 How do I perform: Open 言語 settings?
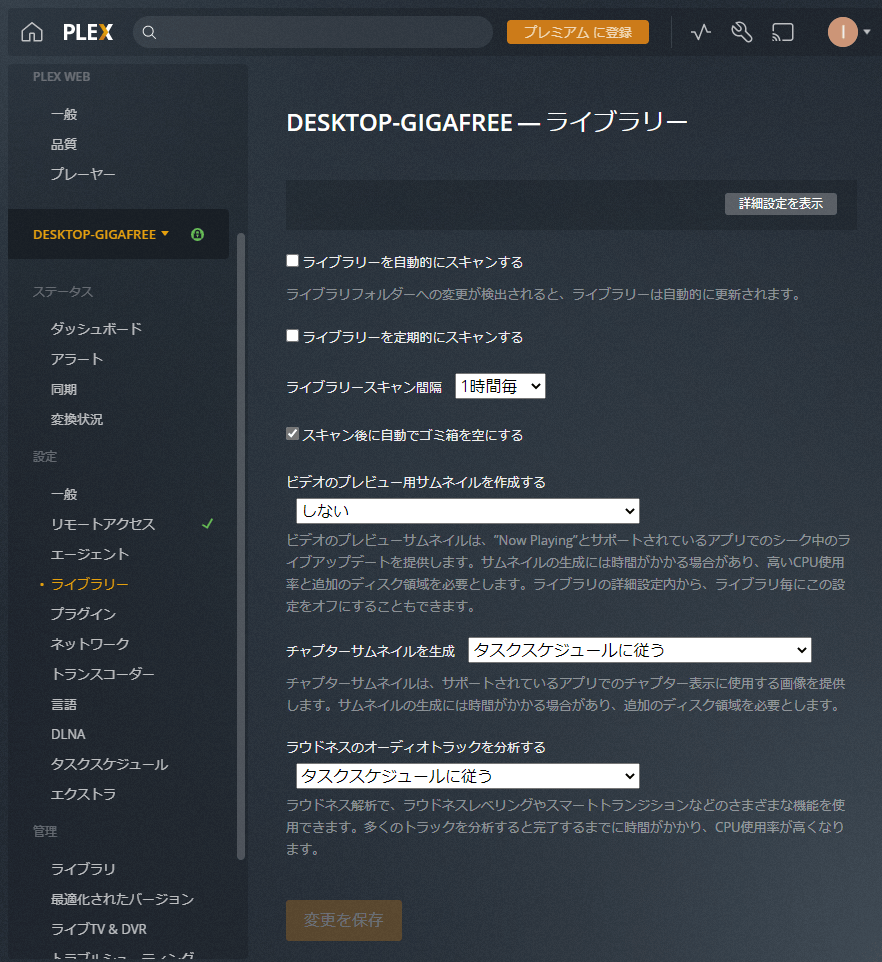[x=64, y=704]
